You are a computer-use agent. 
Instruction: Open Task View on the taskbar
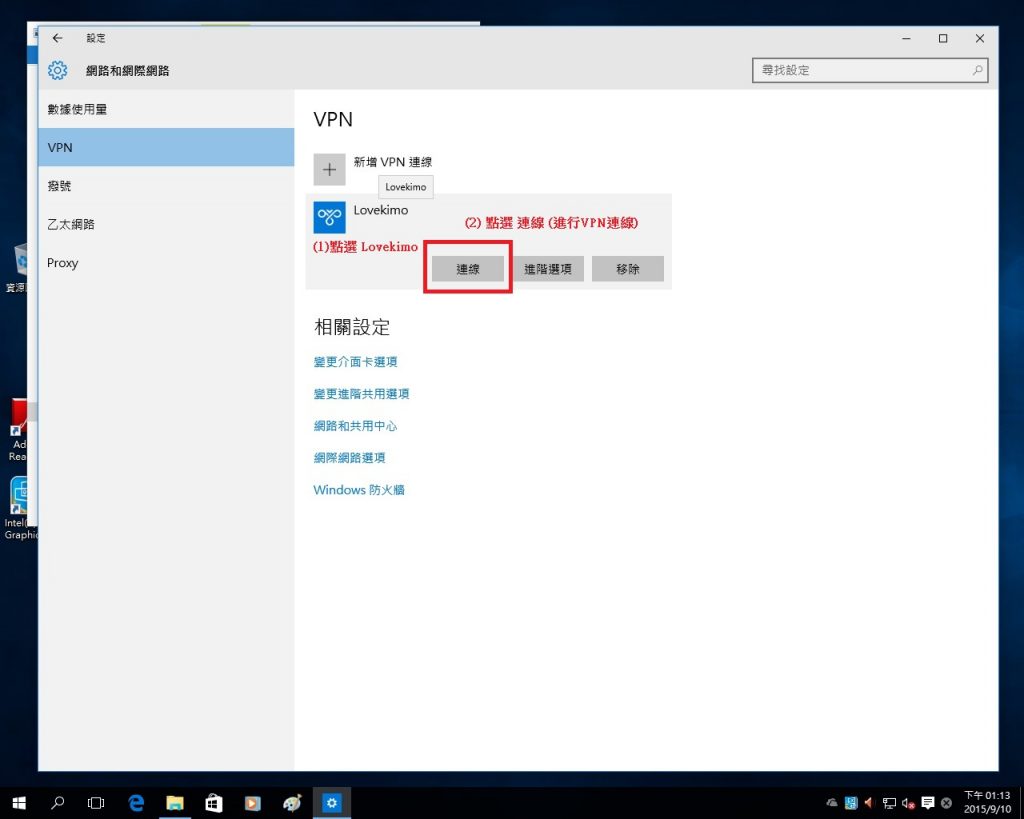[96, 802]
